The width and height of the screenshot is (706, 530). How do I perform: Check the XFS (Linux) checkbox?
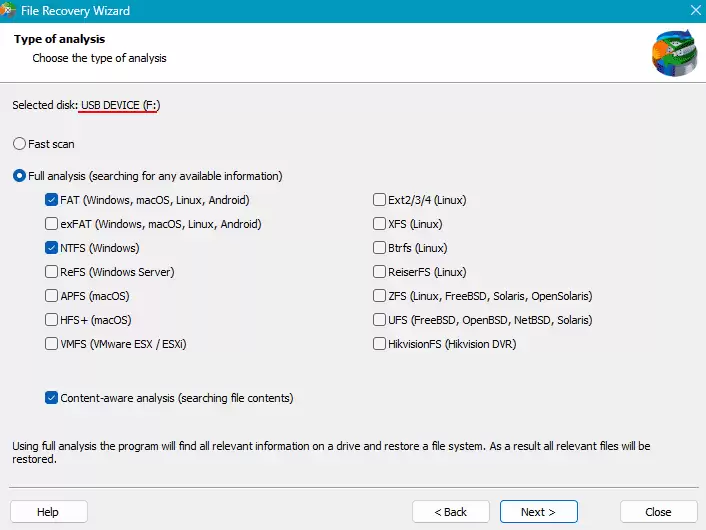[x=380, y=224]
